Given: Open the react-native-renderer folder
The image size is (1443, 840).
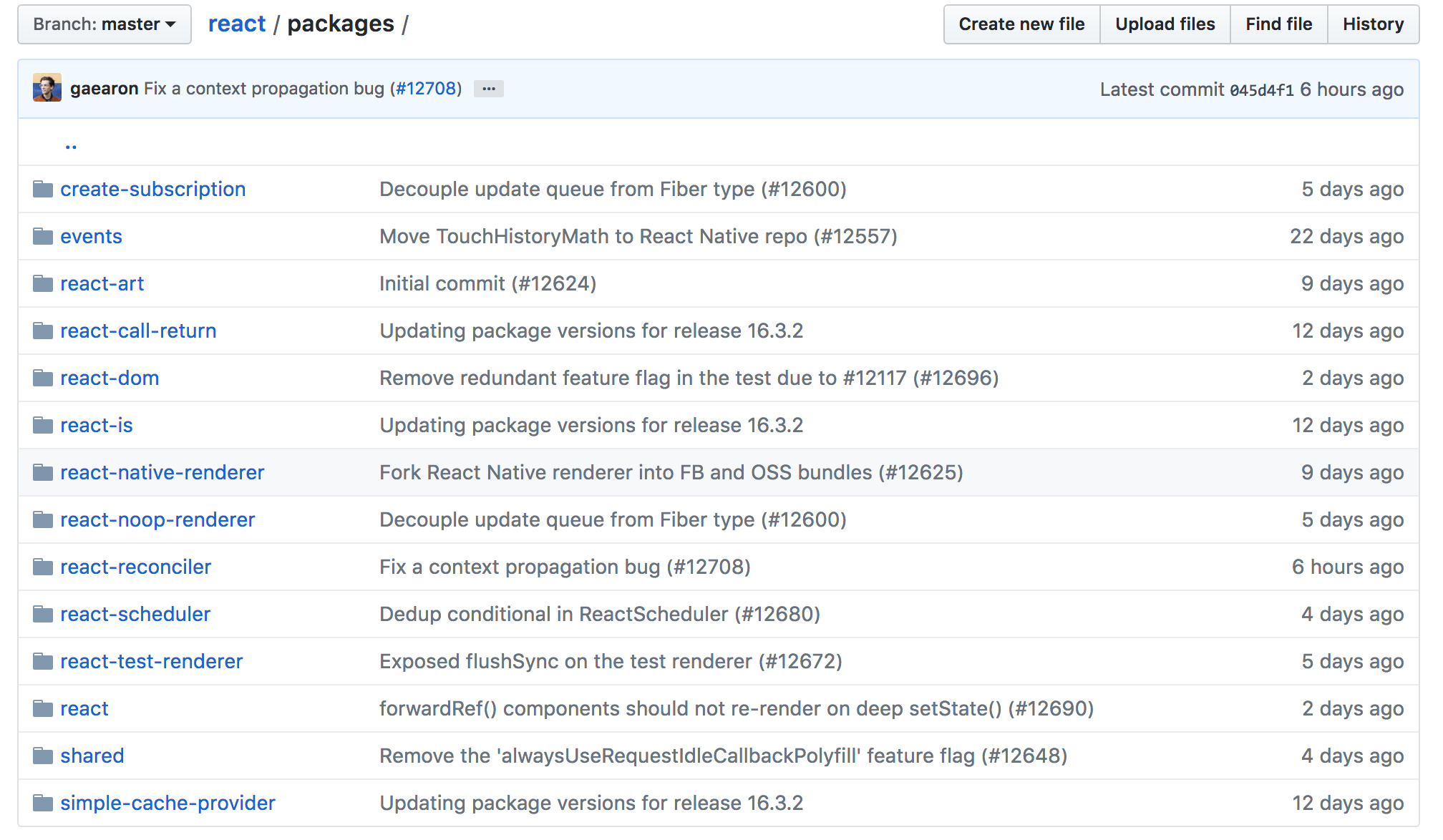Looking at the screenshot, I should coord(162,473).
